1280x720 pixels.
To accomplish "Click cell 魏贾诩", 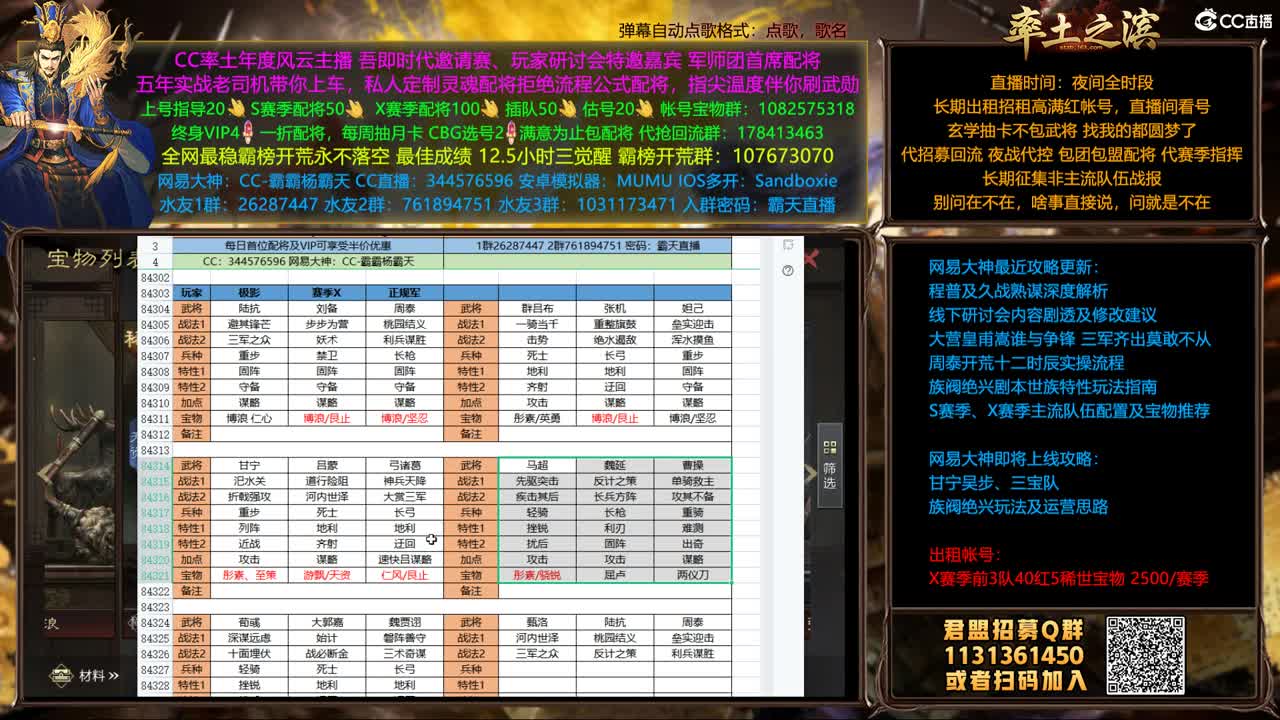I will pyautogui.click(x=404, y=623).
